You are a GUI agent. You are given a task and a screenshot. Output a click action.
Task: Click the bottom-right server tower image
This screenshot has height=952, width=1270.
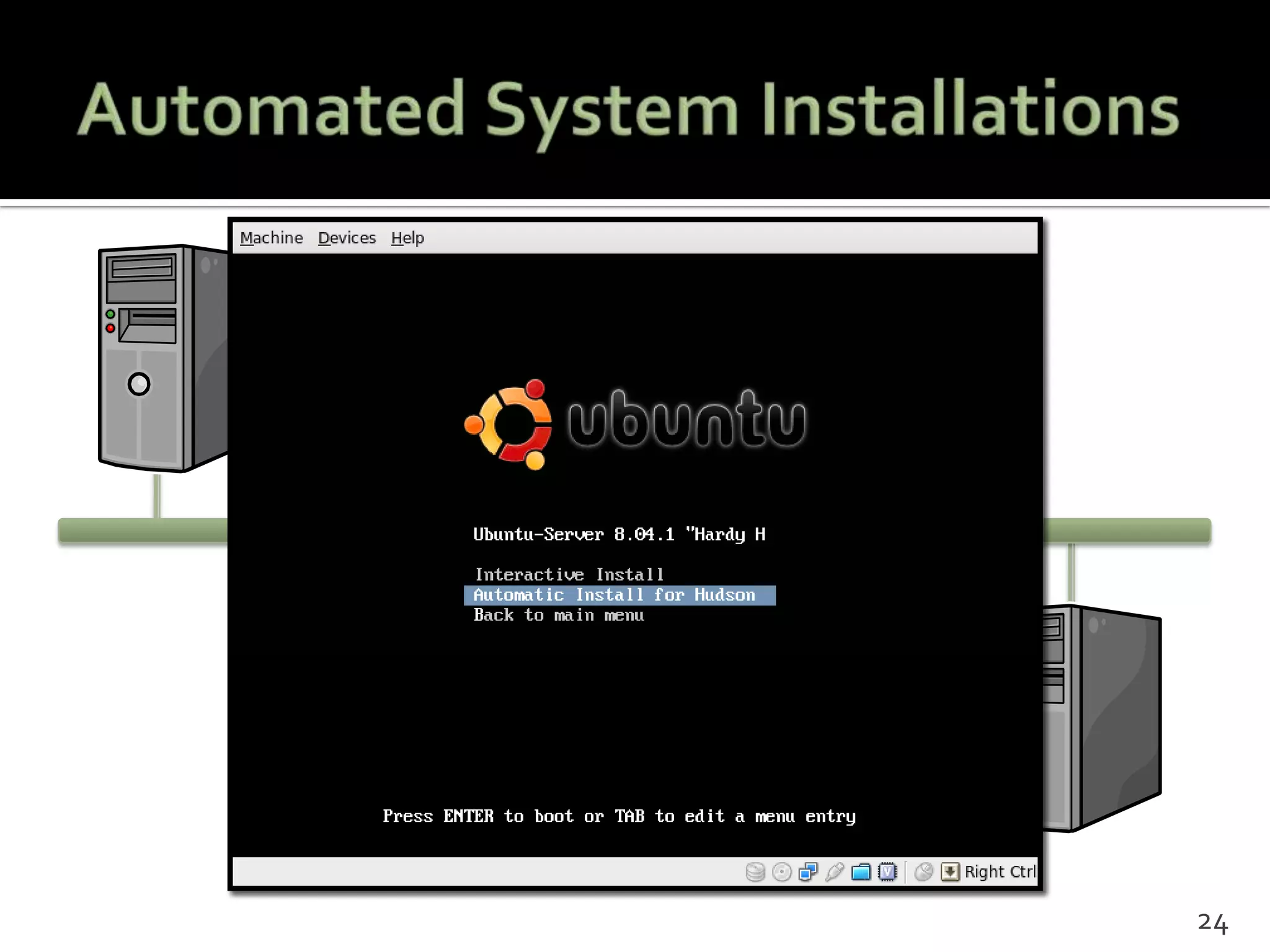(1102, 719)
